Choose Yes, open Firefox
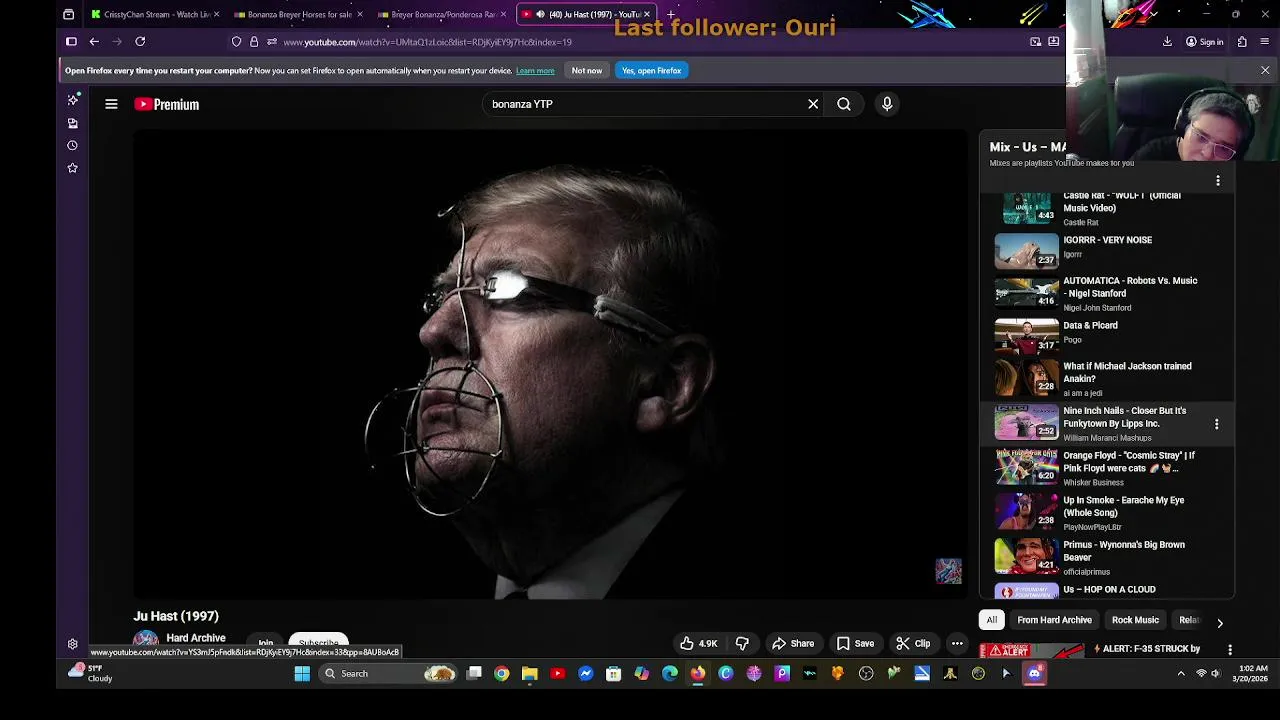This screenshot has width=1280, height=720. pos(651,71)
